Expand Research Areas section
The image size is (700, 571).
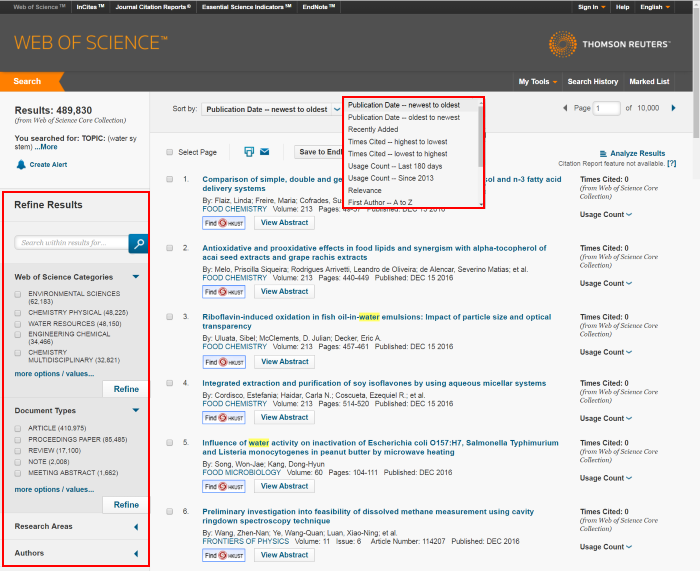tap(136, 527)
